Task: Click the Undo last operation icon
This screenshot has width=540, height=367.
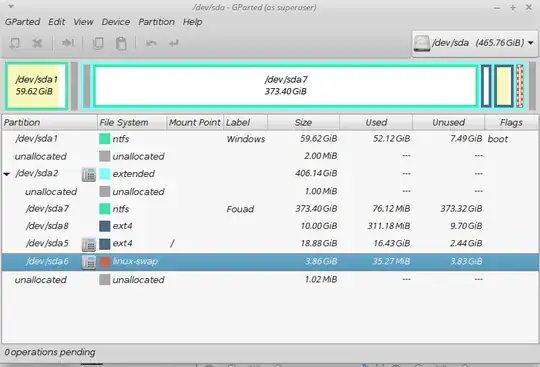Action: coord(151,43)
